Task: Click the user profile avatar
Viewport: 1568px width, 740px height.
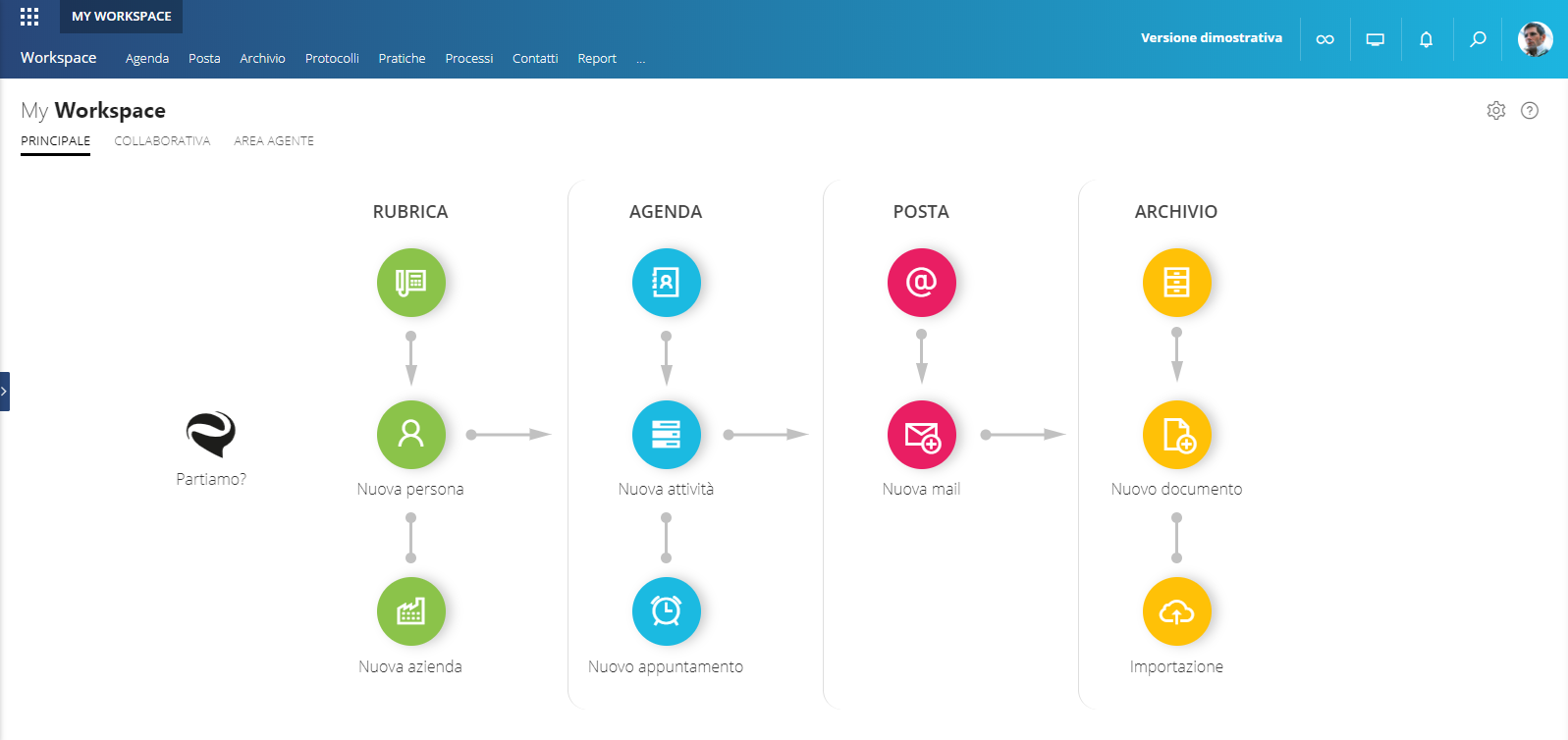Action: point(1534,39)
